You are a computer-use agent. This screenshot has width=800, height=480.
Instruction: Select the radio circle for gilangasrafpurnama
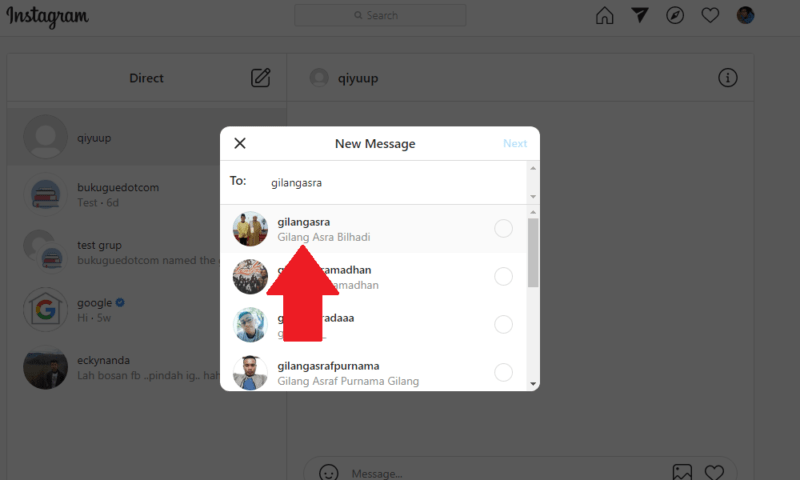point(504,372)
